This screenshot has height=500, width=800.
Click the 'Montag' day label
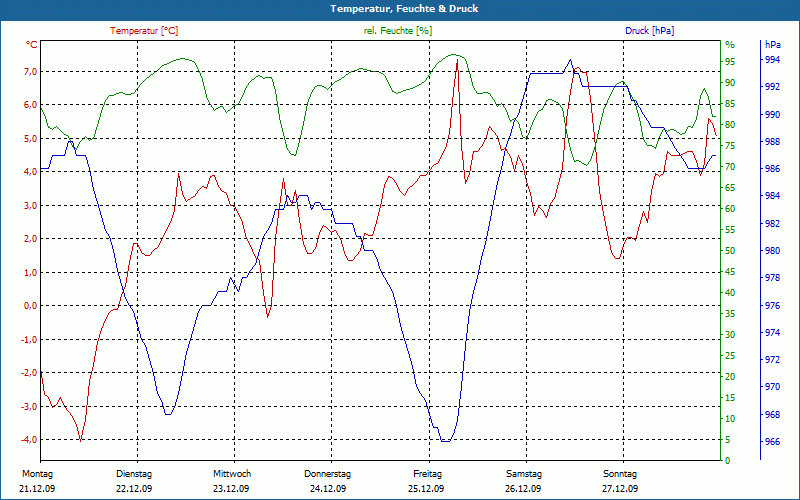click(38, 474)
